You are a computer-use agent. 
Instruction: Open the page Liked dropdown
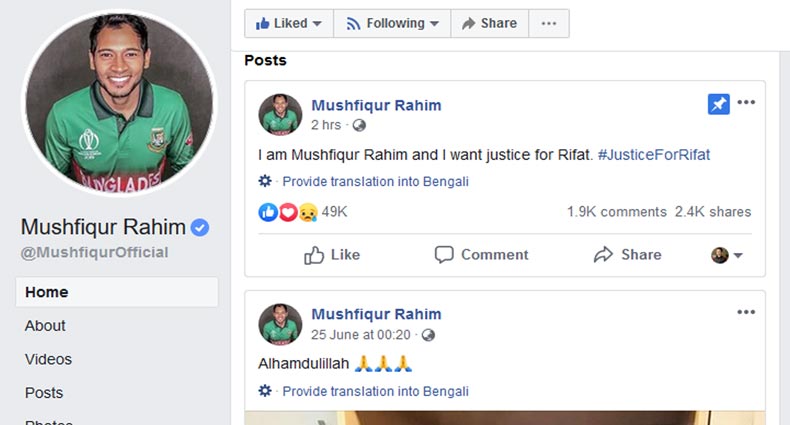(x=288, y=23)
